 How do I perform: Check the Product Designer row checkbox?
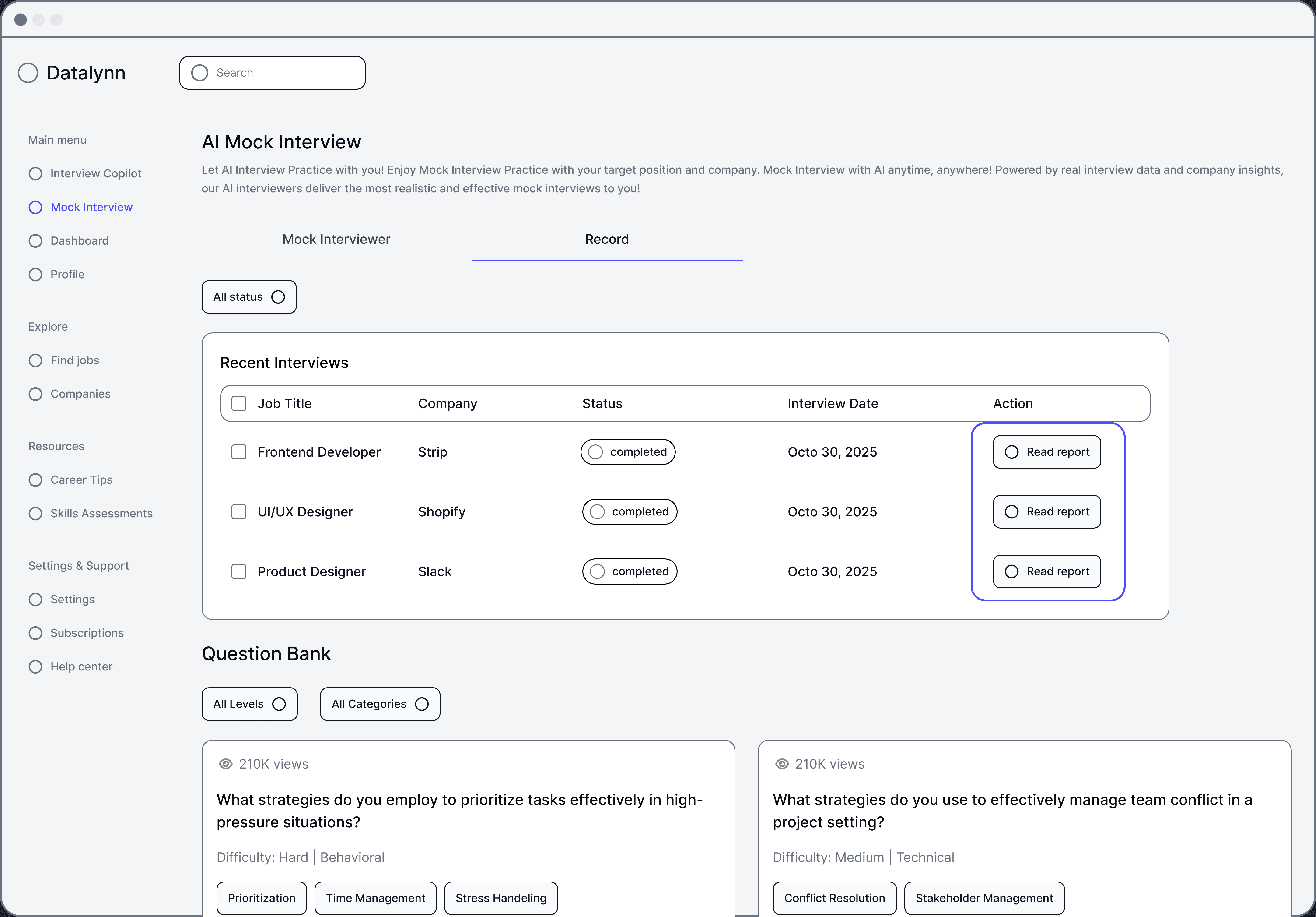point(239,572)
